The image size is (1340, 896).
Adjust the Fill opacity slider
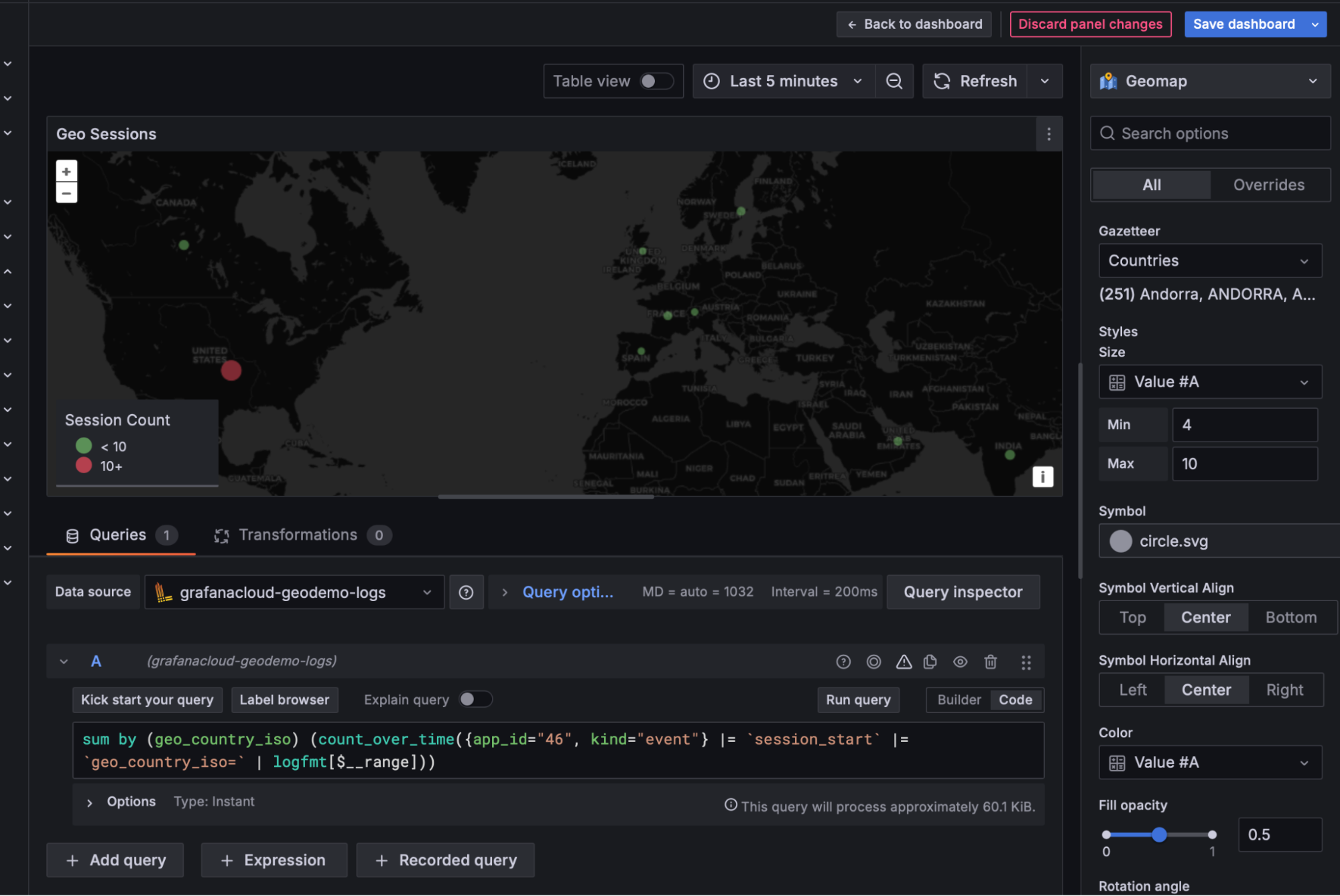(1159, 835)
